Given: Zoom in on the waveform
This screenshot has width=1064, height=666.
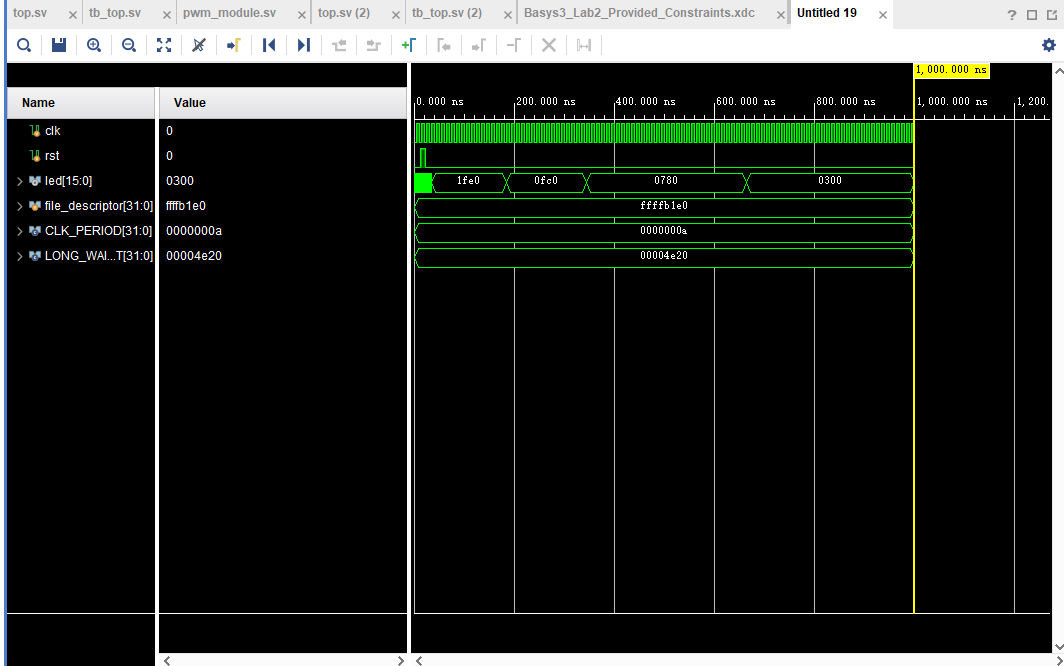Looking at the screenshot, I should pos(93,45).
